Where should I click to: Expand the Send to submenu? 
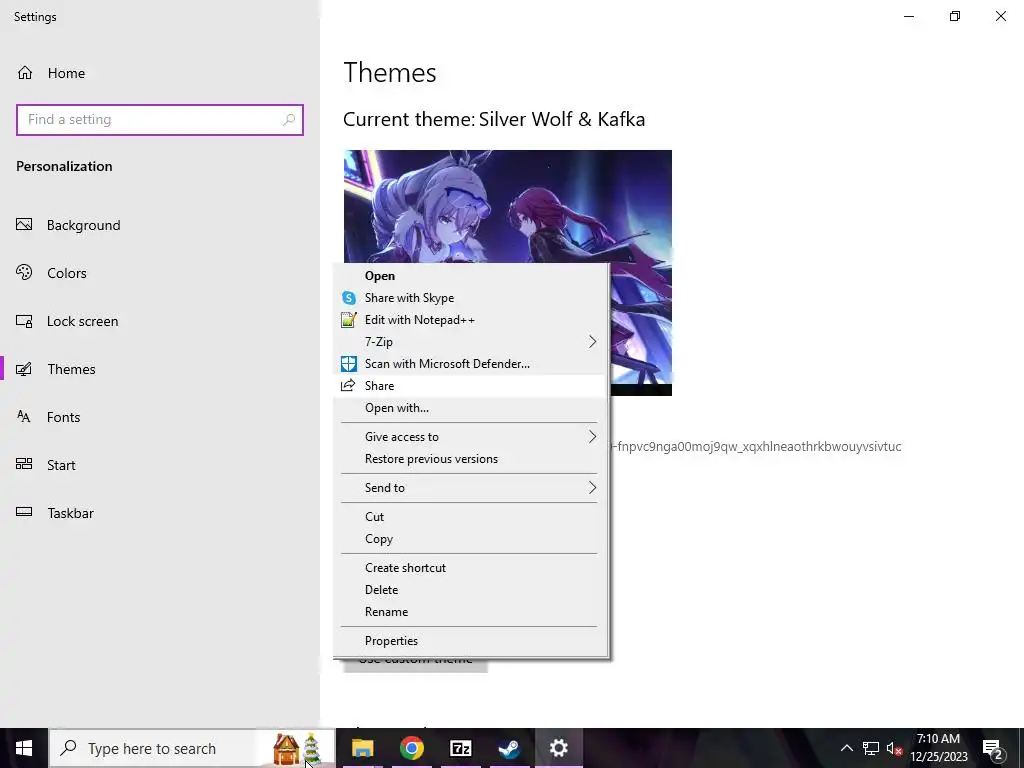[x=471, y=488]
